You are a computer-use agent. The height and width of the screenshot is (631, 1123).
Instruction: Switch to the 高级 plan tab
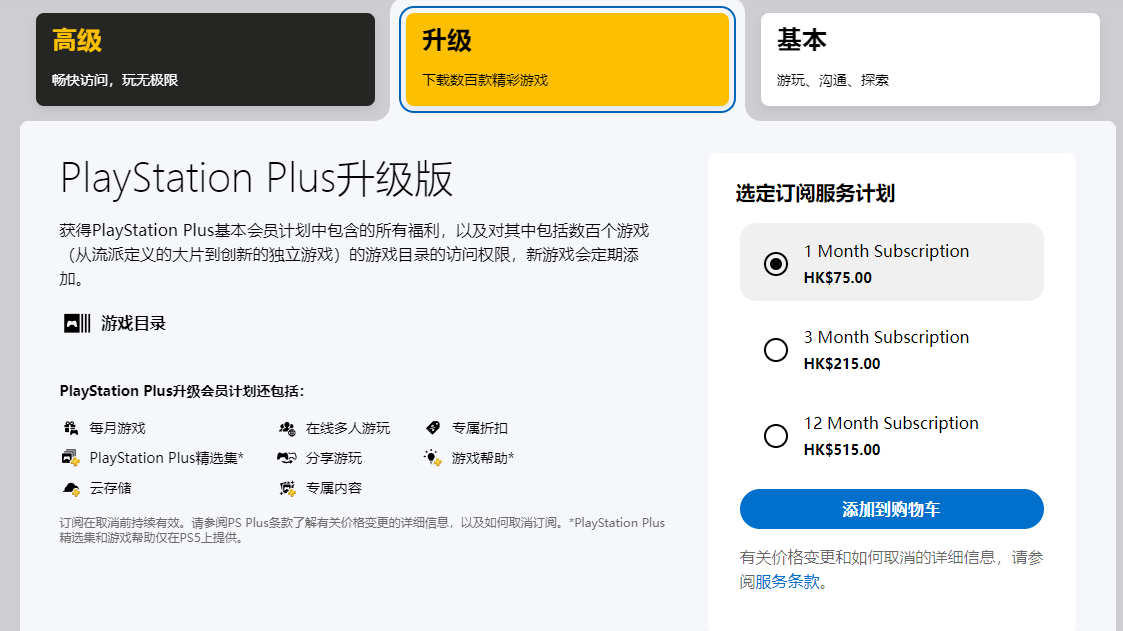pyautogui.click(x=205, y=58)
